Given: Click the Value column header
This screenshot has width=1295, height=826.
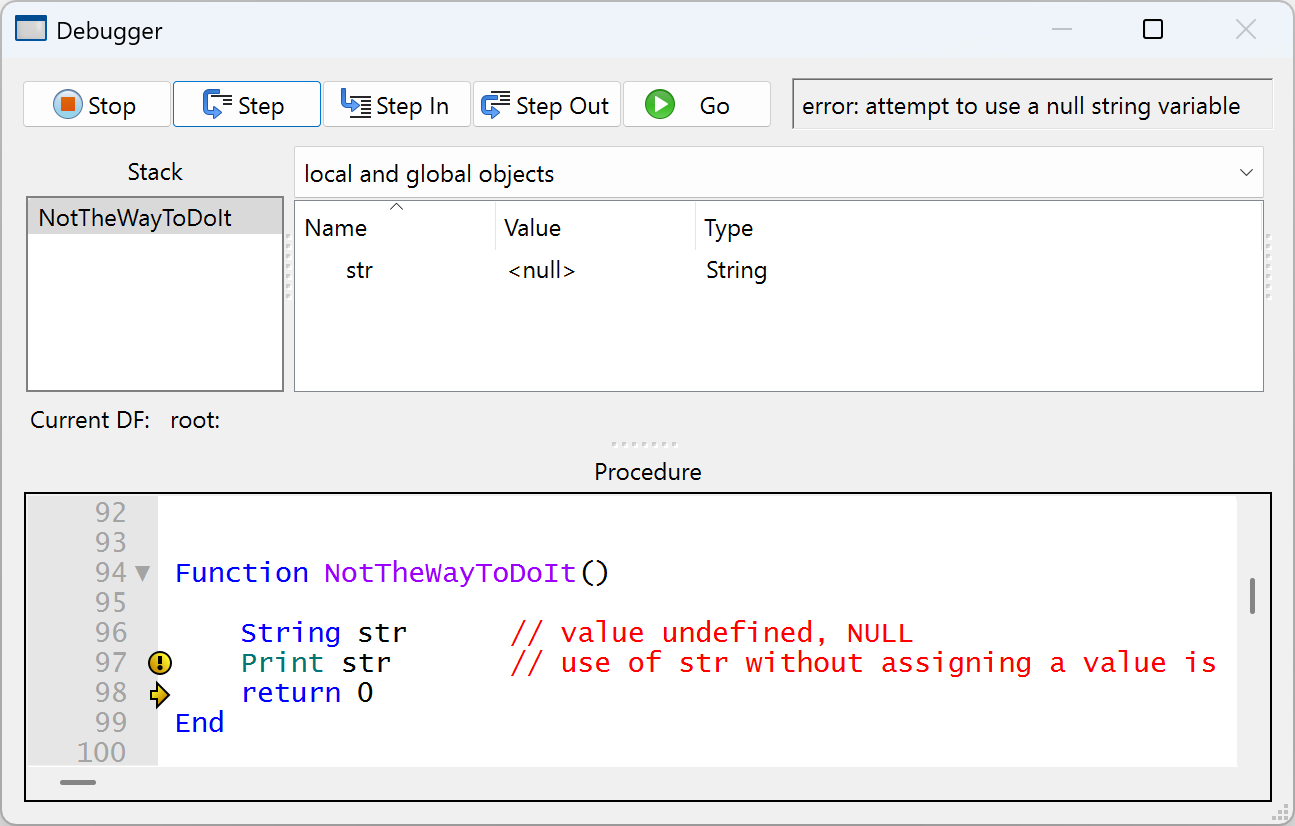Looking at the screenshot, I should click(532, 228).
